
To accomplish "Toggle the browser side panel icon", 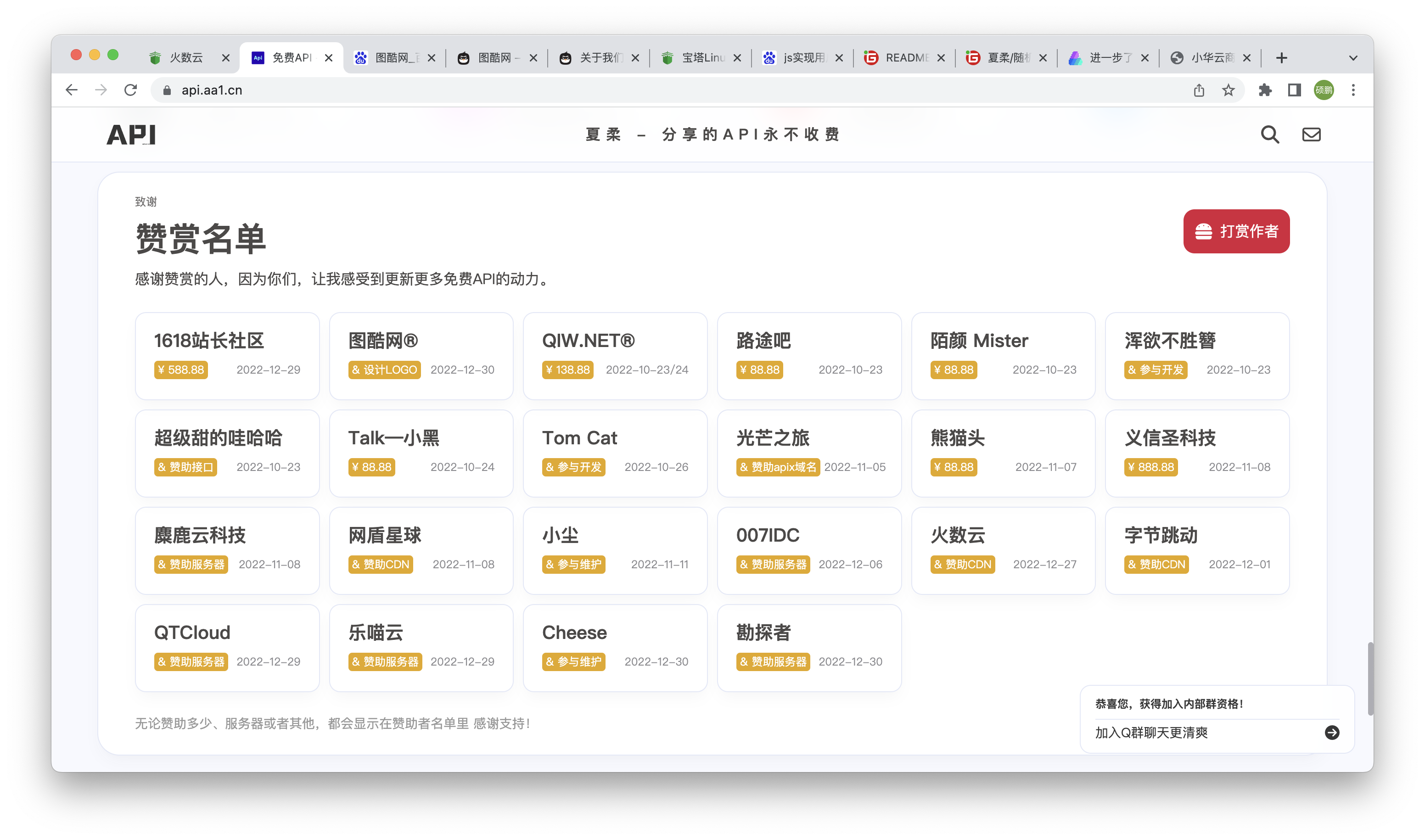I will point(1294,90).
